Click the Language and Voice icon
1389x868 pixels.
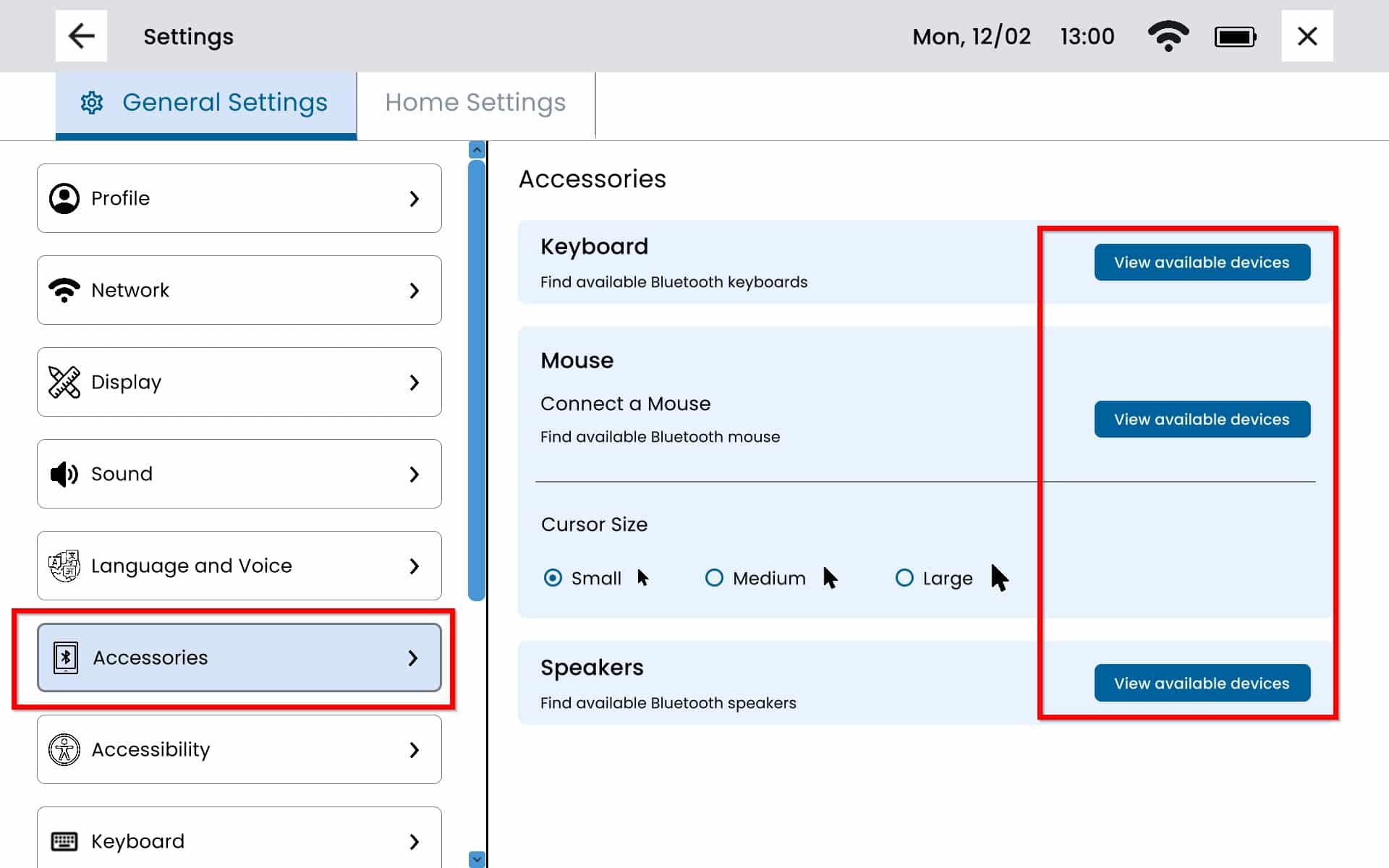64,566
